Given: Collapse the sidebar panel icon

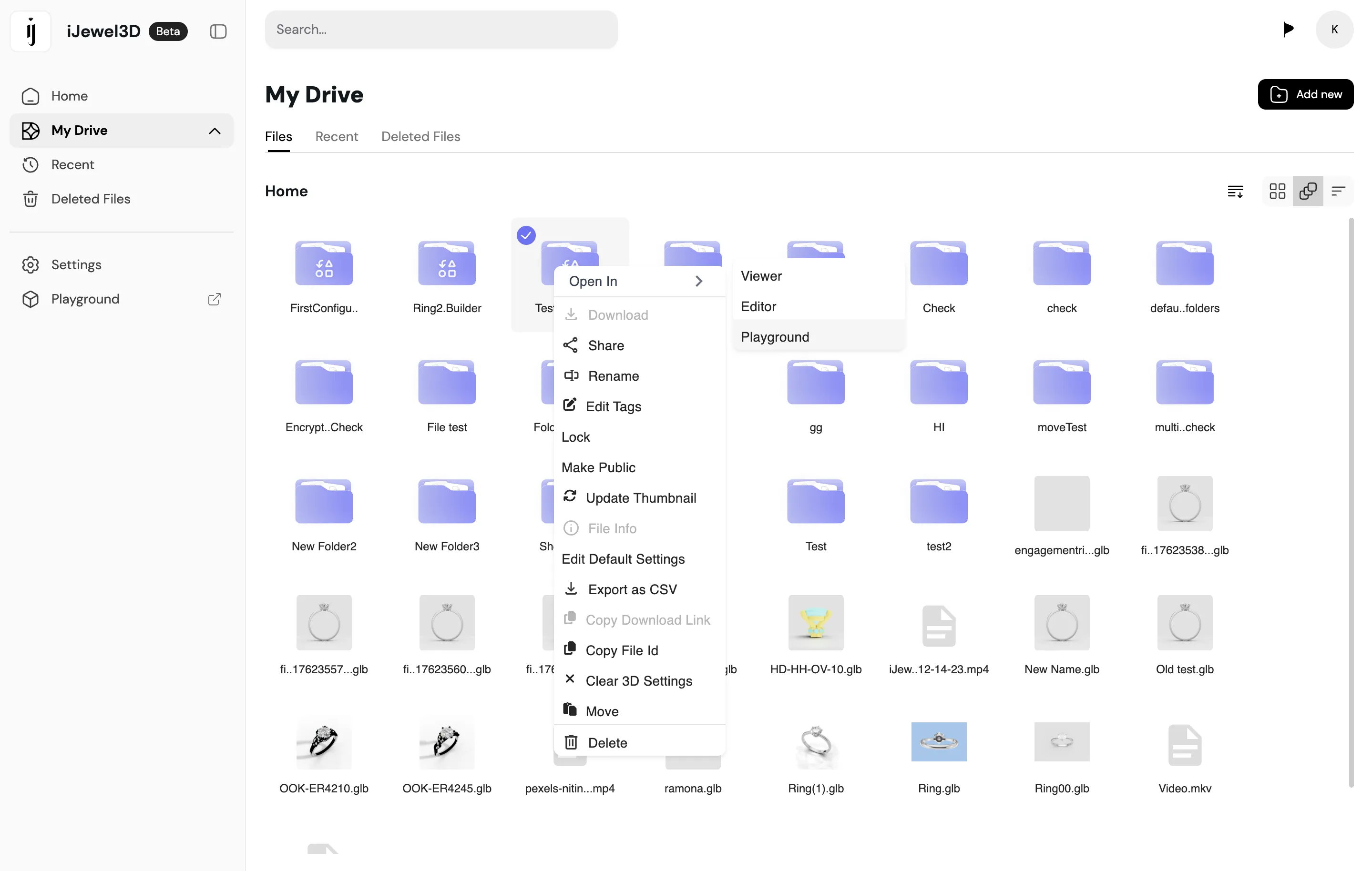Looking at the screenshot, I should [218, 31].
